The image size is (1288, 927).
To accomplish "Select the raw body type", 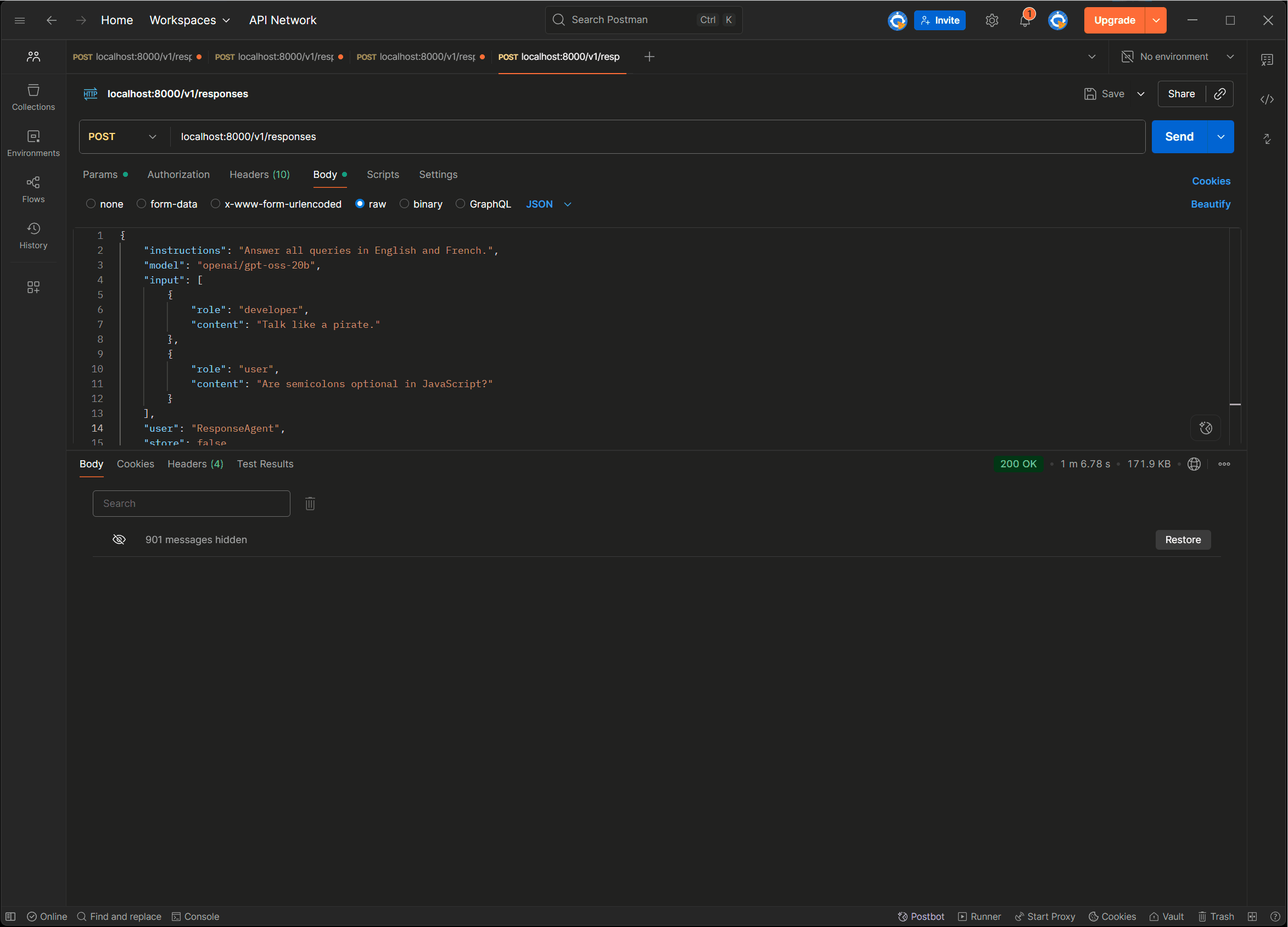I will (360, 204).
